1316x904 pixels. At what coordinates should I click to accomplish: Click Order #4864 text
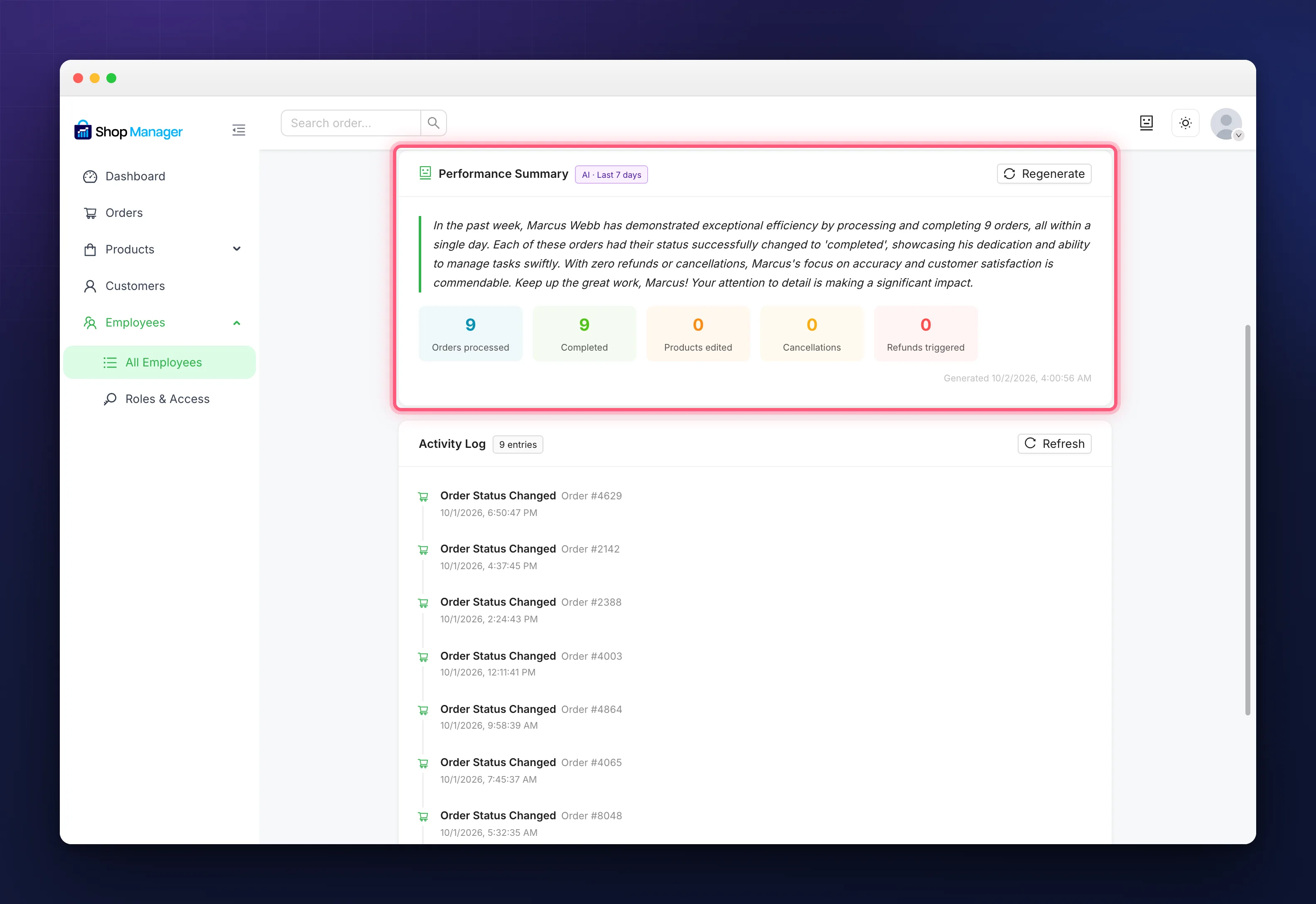[x=591, y=709]
